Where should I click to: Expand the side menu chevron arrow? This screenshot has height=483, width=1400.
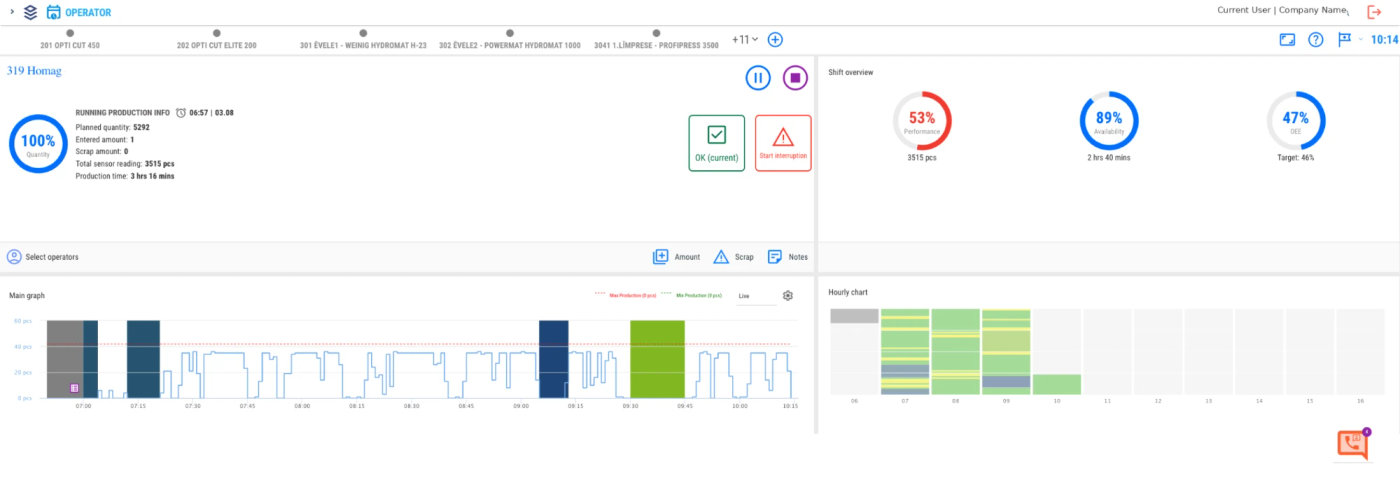coord(12,13)
